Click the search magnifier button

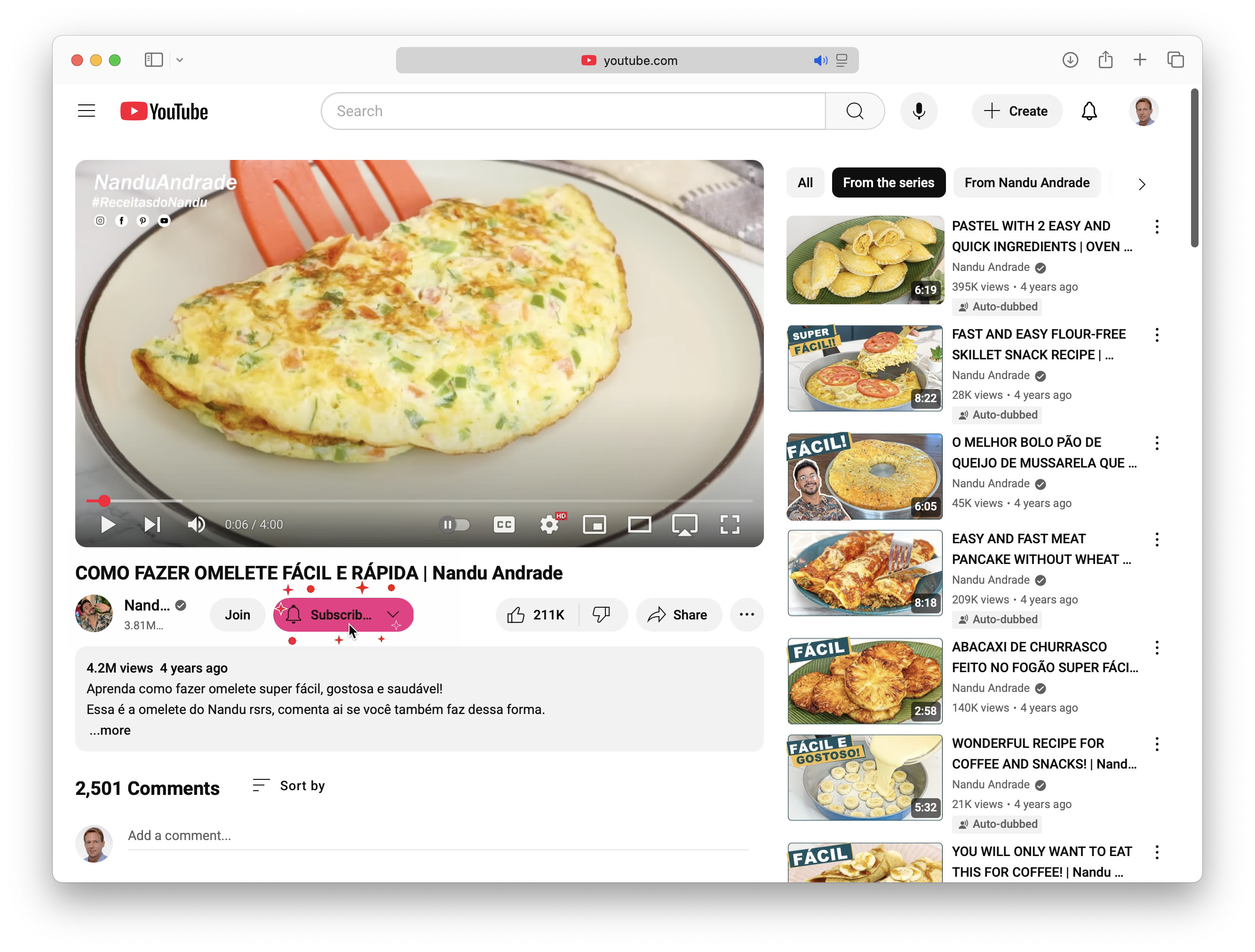point(854,111)
